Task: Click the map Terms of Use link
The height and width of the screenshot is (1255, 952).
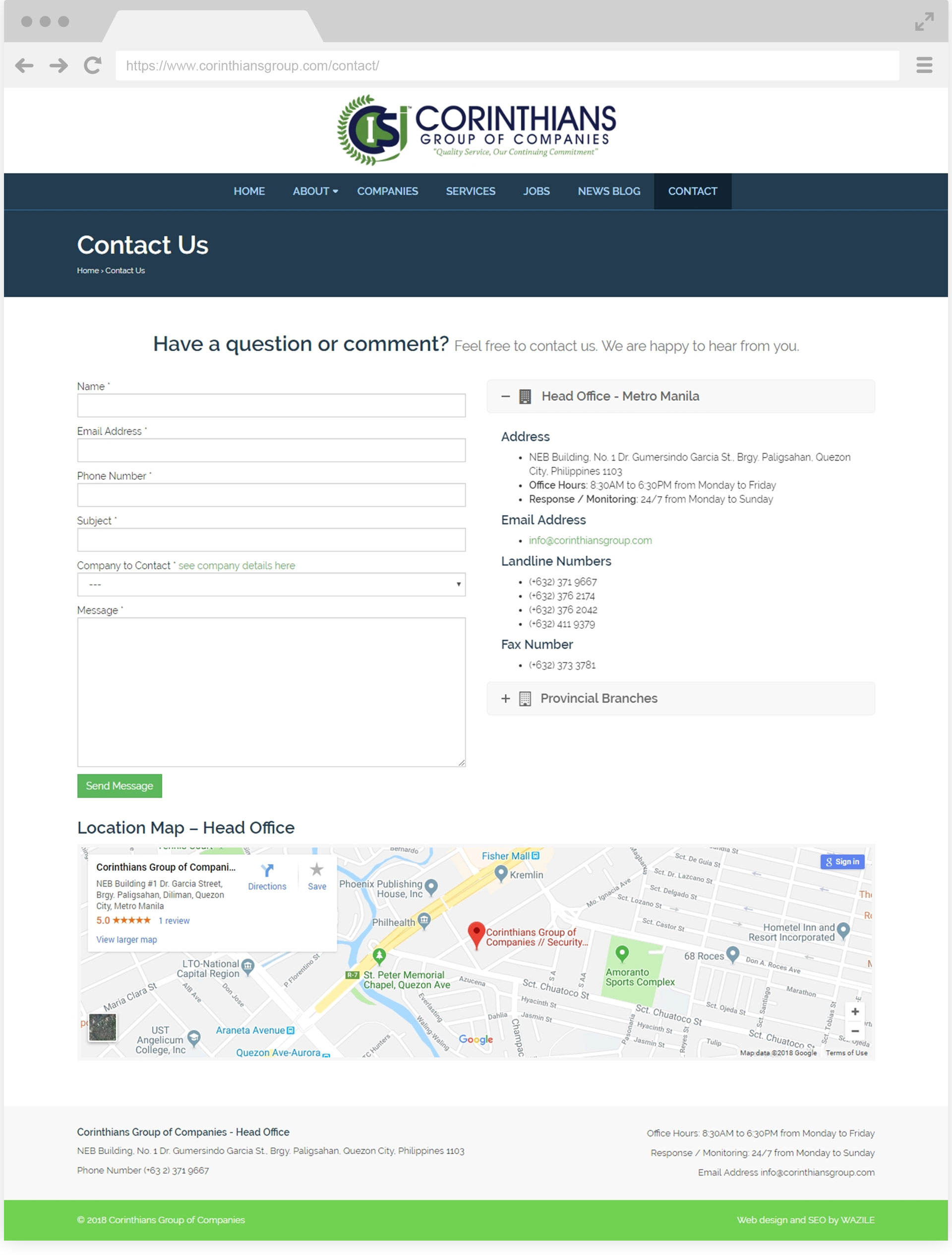Action: [x=846, y=1053]
